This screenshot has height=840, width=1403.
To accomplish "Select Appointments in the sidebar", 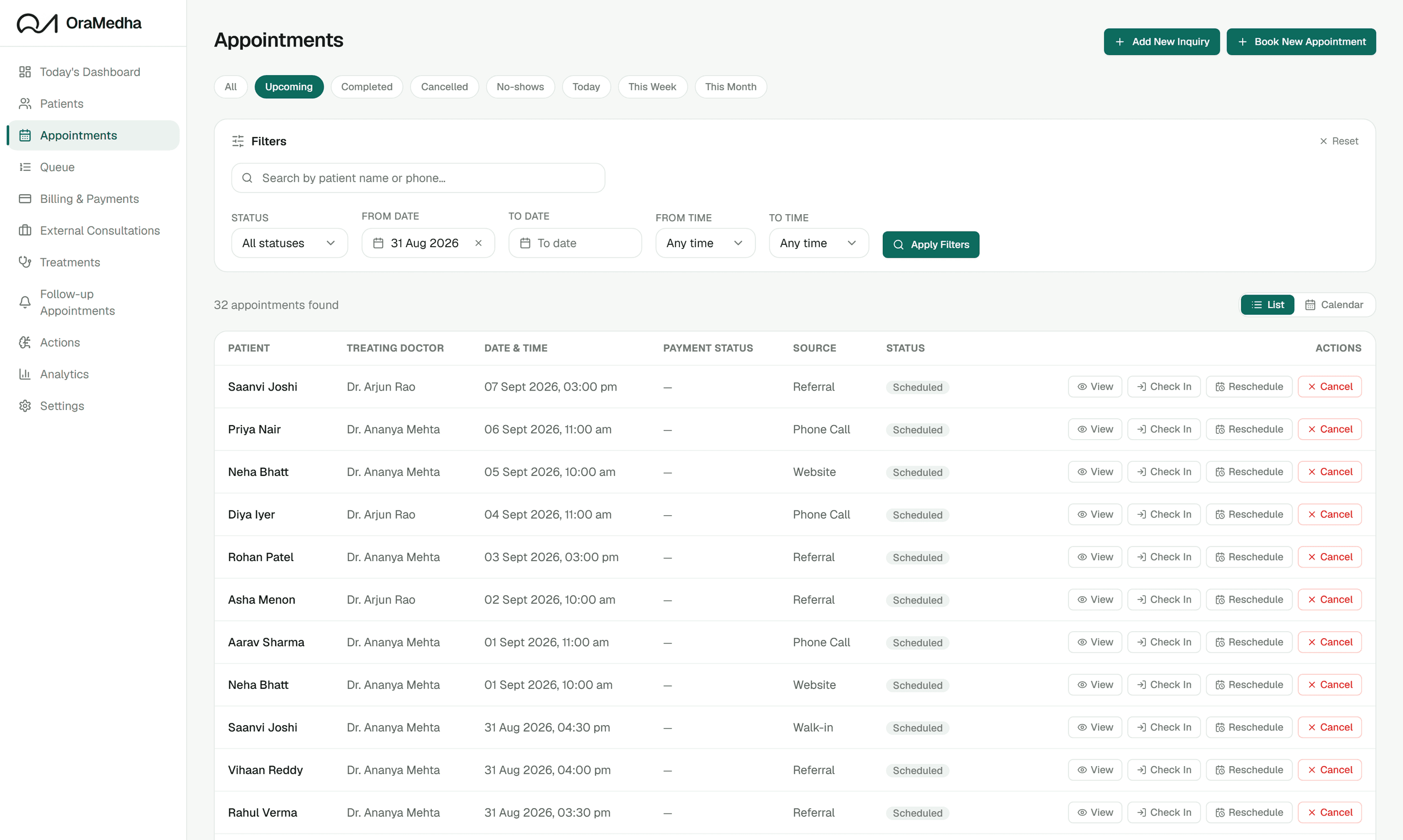I will coord(93,135).
